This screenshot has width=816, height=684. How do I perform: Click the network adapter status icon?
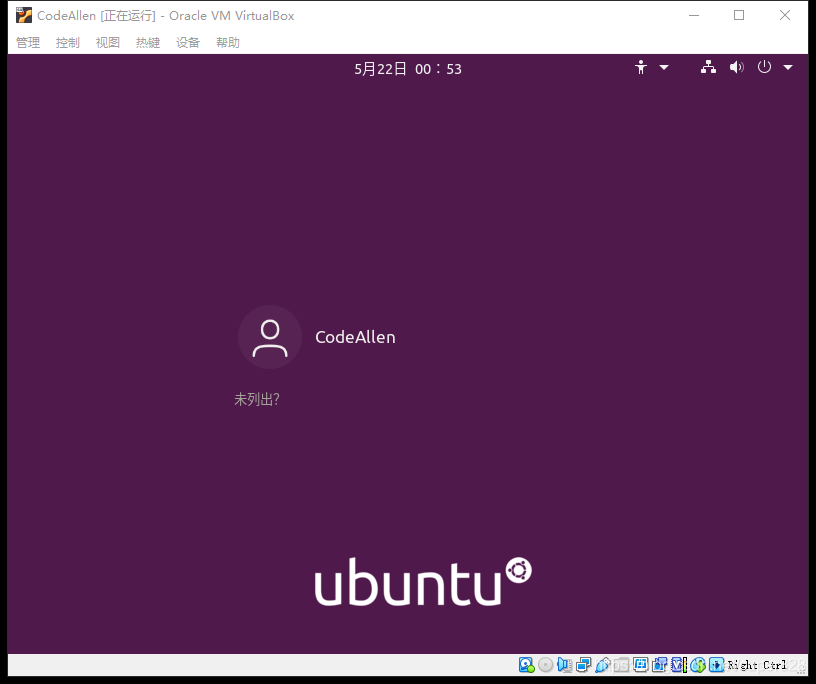(583, 665)
